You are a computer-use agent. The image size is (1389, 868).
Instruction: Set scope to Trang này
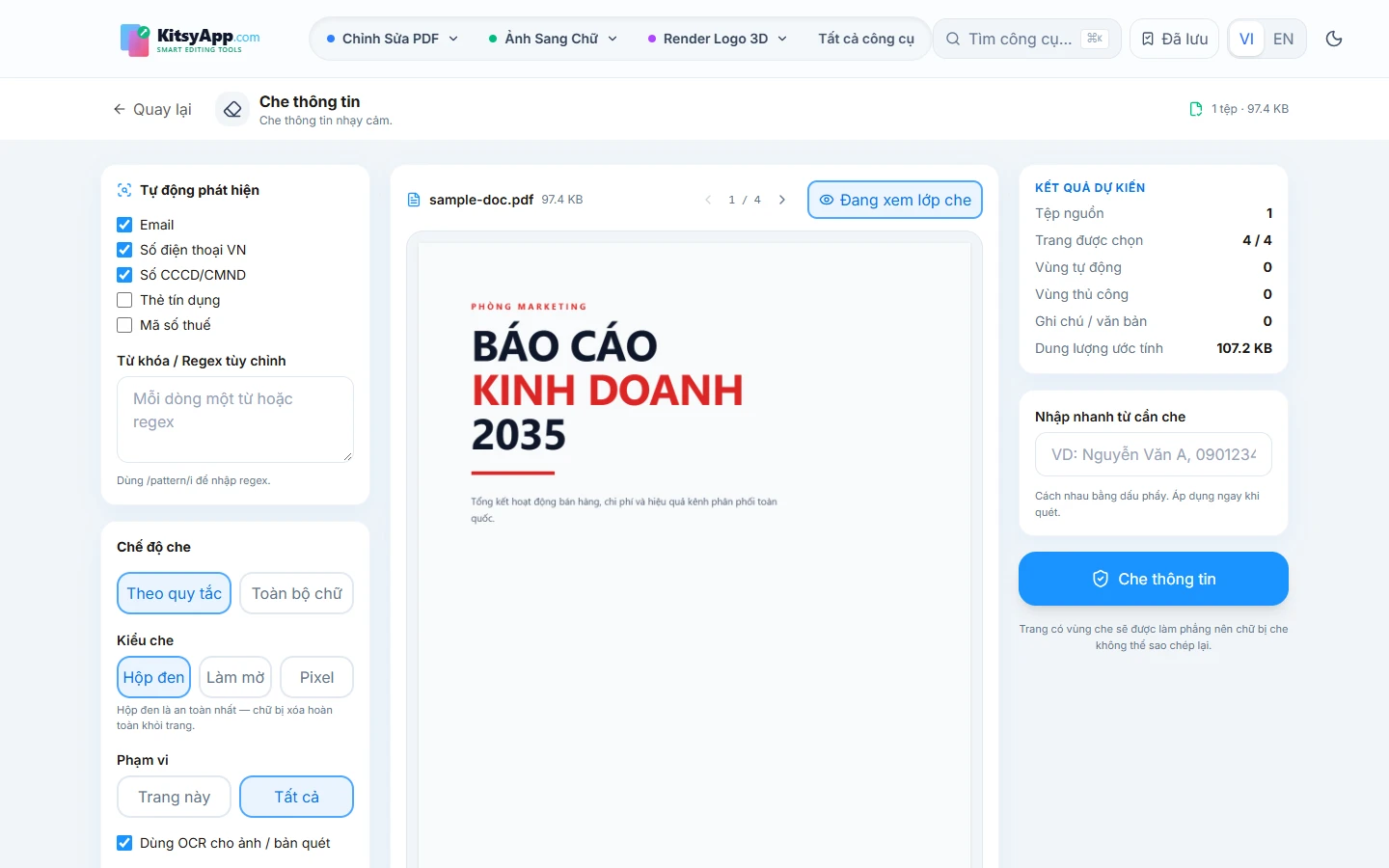[174, 797]
